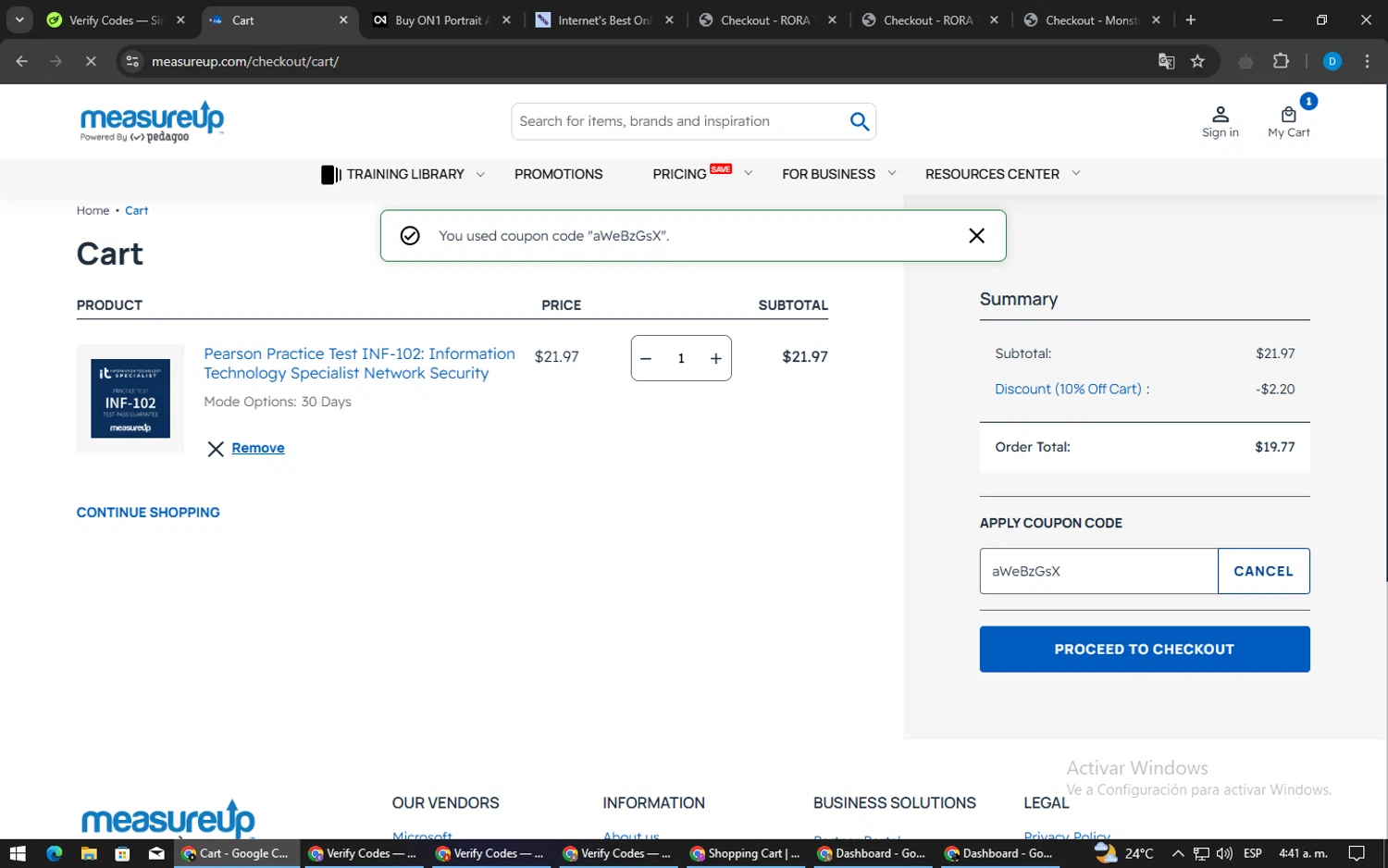This screenshot has width=1388, height=868.
Task: Open Pearson Practice Test INF-102 product link
Action: pos(359,364)
